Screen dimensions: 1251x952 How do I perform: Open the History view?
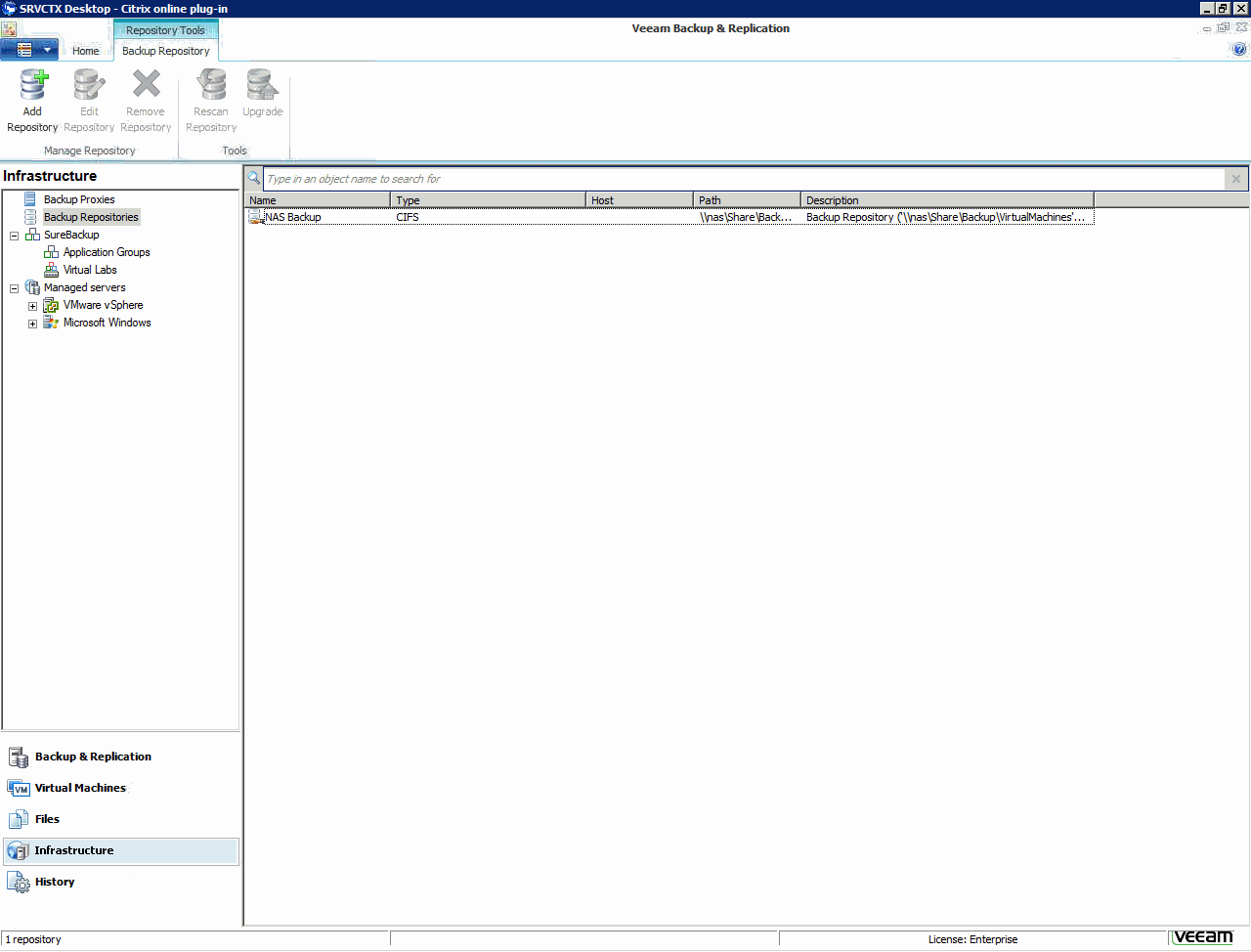pyautogui.click(x=55, y=882)
